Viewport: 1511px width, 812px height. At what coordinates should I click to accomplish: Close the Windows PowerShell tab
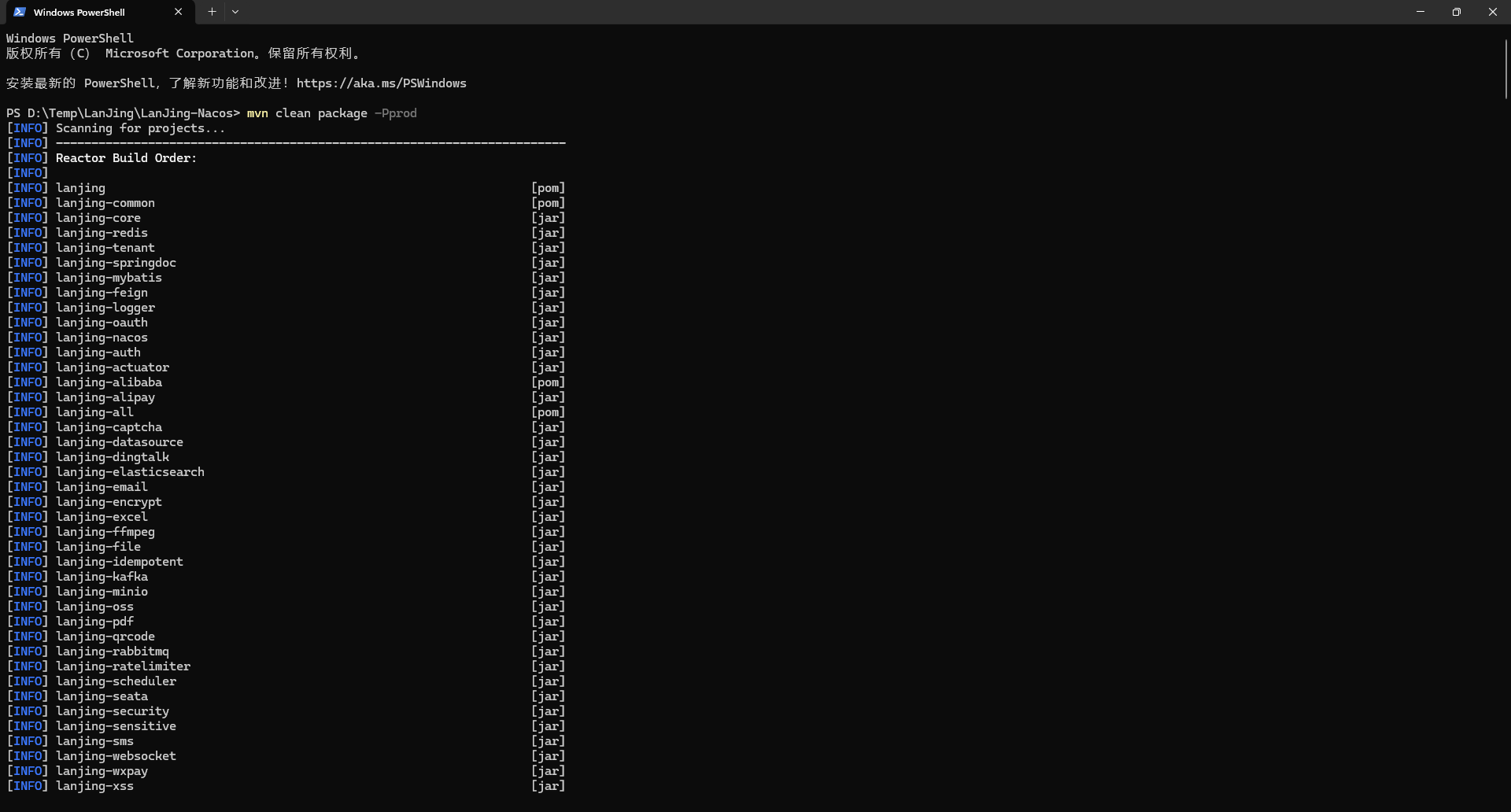[x=178, y=12]
